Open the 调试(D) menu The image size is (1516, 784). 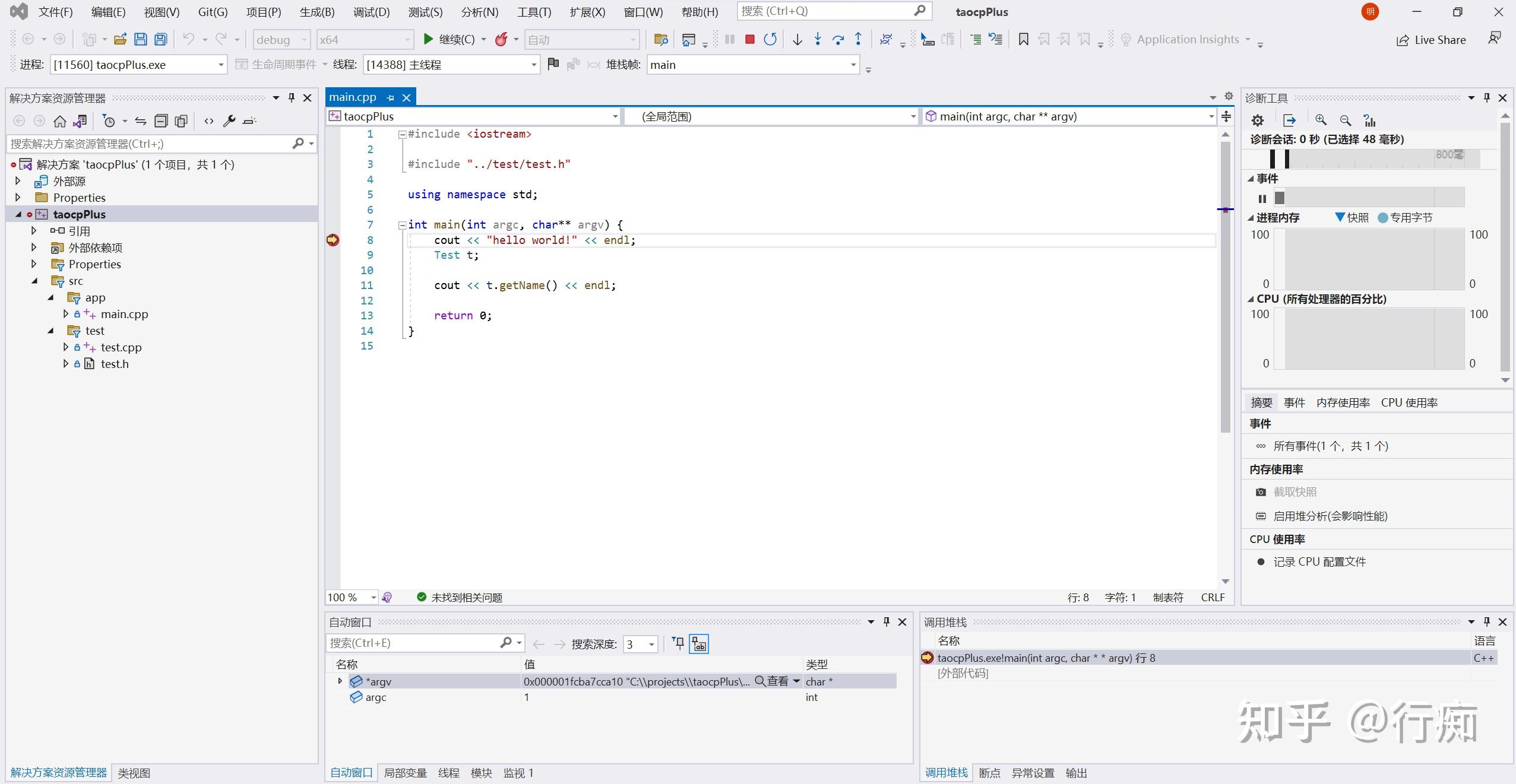click(x=371, y=12)
